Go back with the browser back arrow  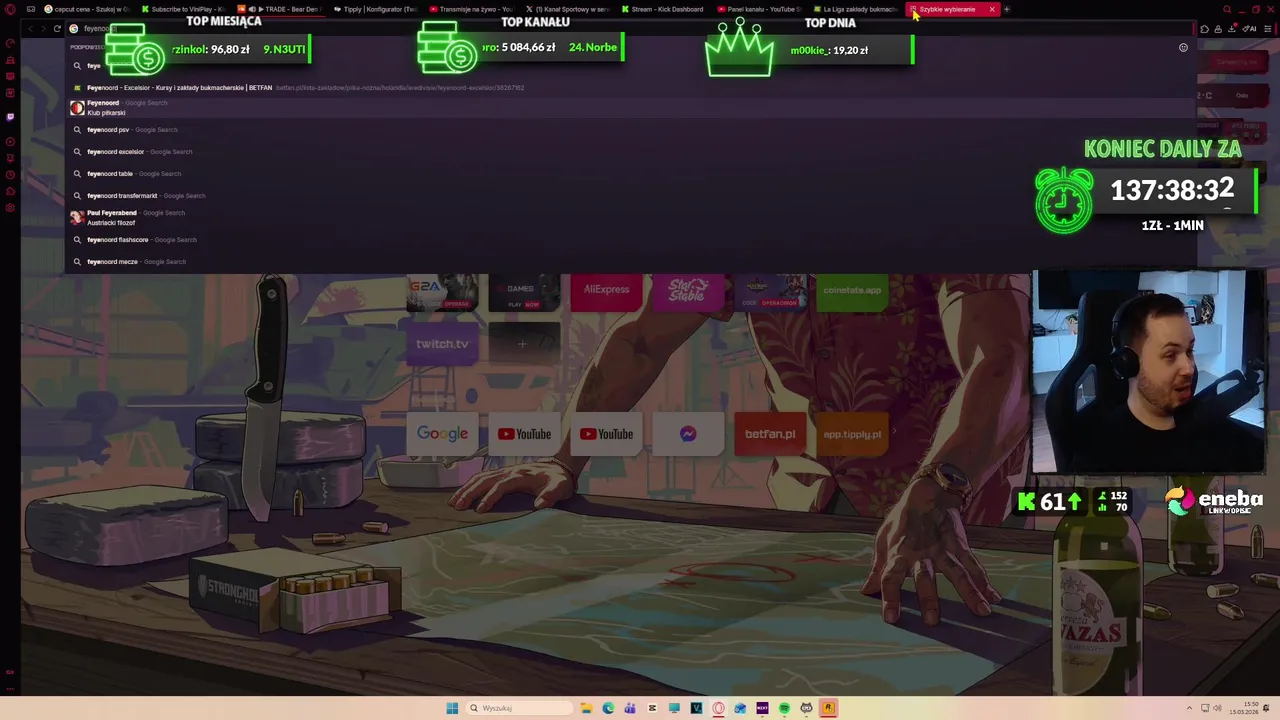coord(29,29)
